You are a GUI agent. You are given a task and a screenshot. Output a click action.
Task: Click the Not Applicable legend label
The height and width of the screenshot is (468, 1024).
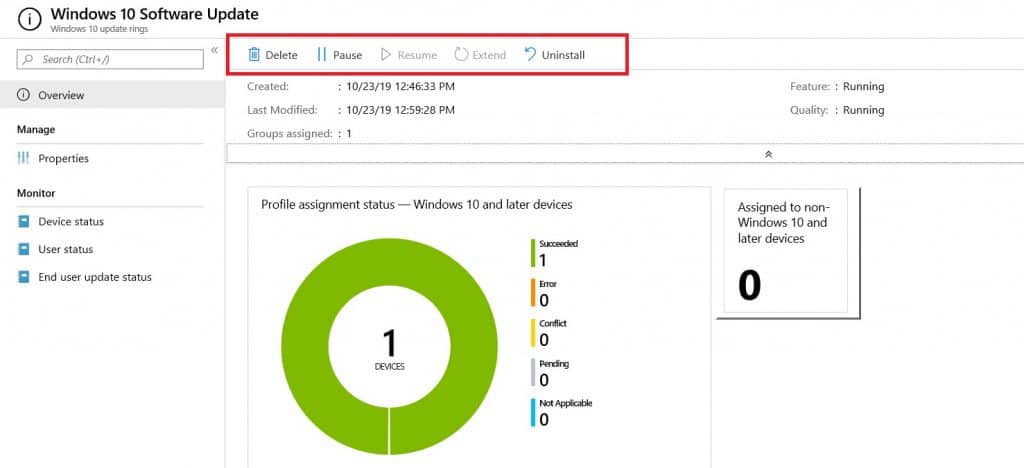[566, 403]
